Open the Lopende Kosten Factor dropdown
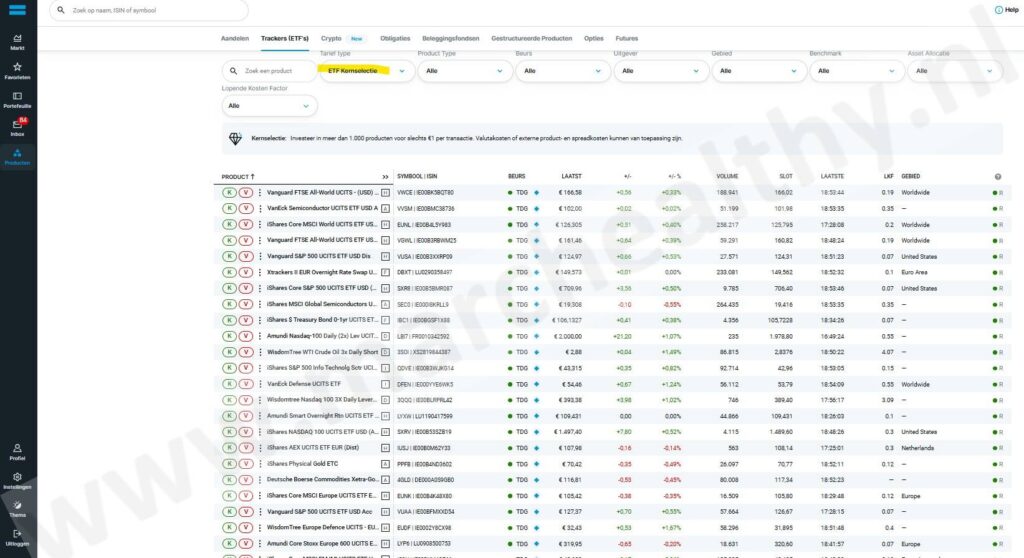The image size is (1024, 558). (x=269, y=106)
